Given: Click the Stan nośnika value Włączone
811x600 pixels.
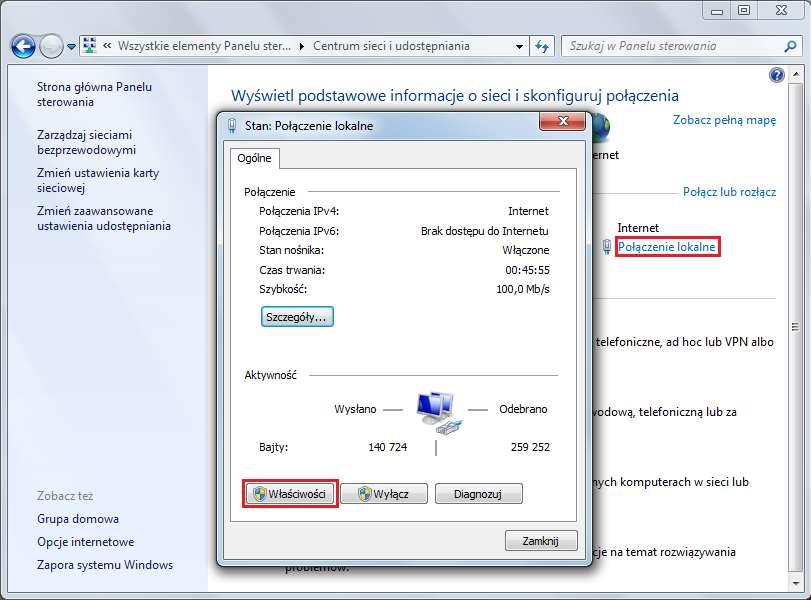Looking at the screenshot, I should pos(525,250).
